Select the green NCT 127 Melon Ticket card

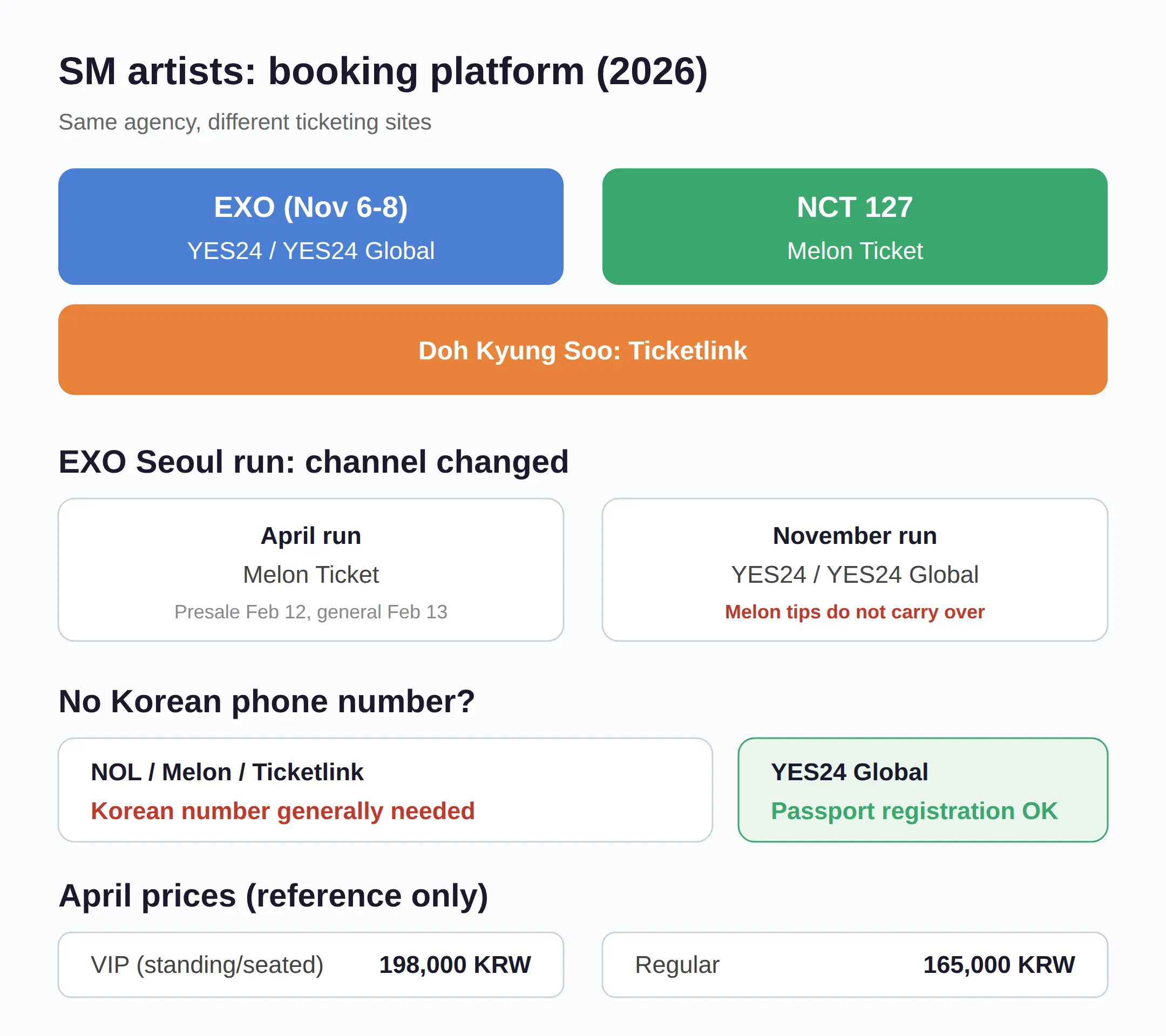855,227
